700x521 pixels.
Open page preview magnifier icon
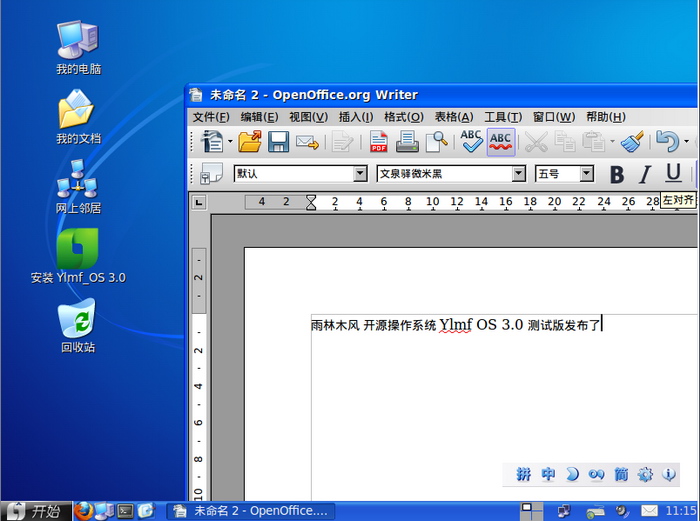point(437,142)
